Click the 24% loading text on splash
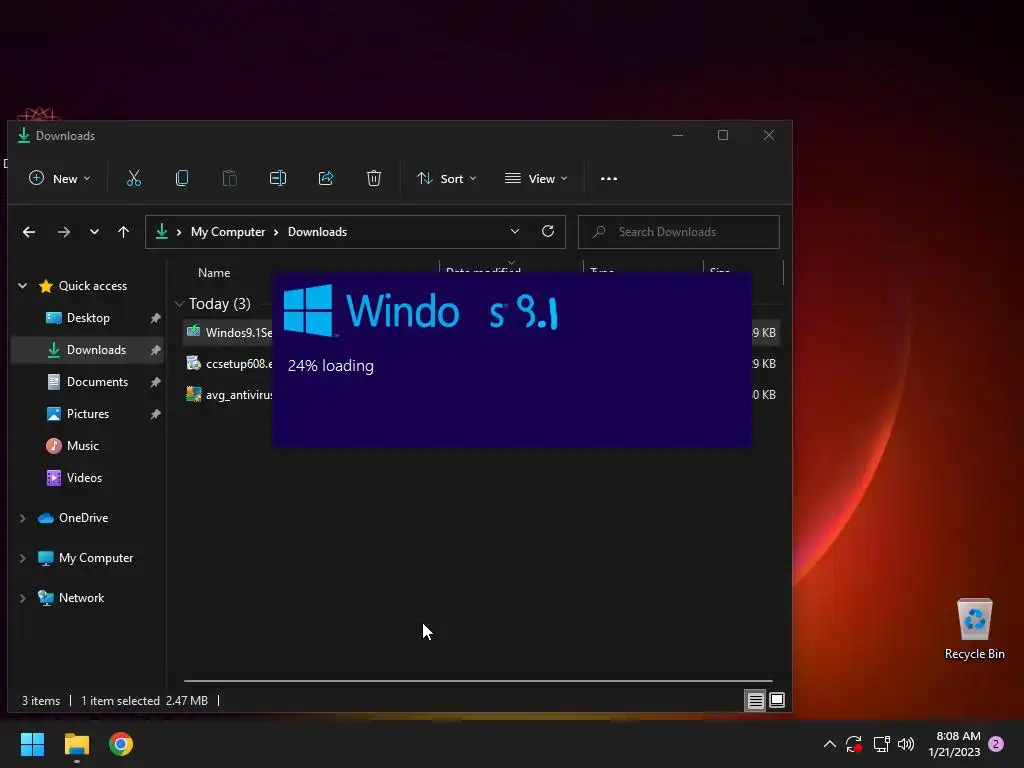Screen dimensions: 1024x768 [x=330, y=366]
